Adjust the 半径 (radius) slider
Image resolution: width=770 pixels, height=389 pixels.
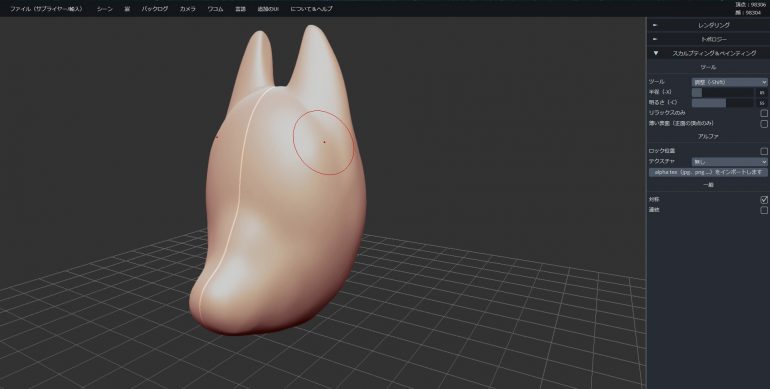pos(722,92)
